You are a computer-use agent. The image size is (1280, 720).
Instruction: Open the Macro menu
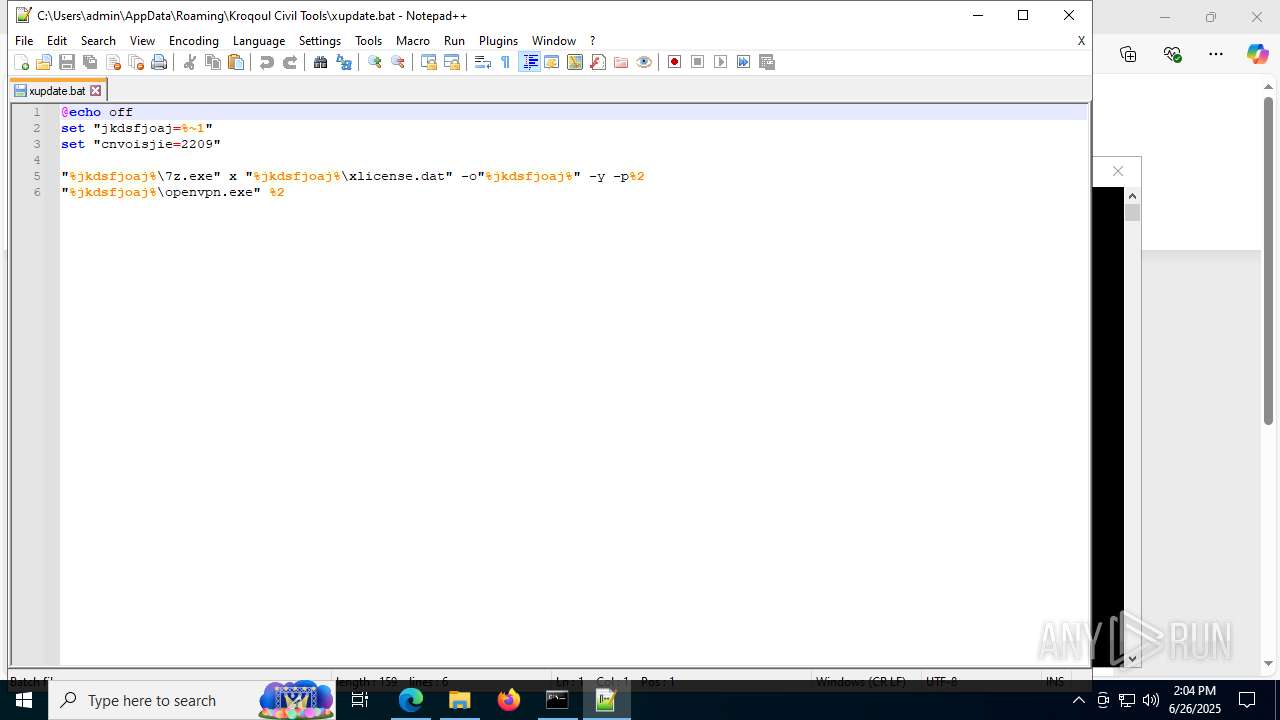(x=413, y=41)
